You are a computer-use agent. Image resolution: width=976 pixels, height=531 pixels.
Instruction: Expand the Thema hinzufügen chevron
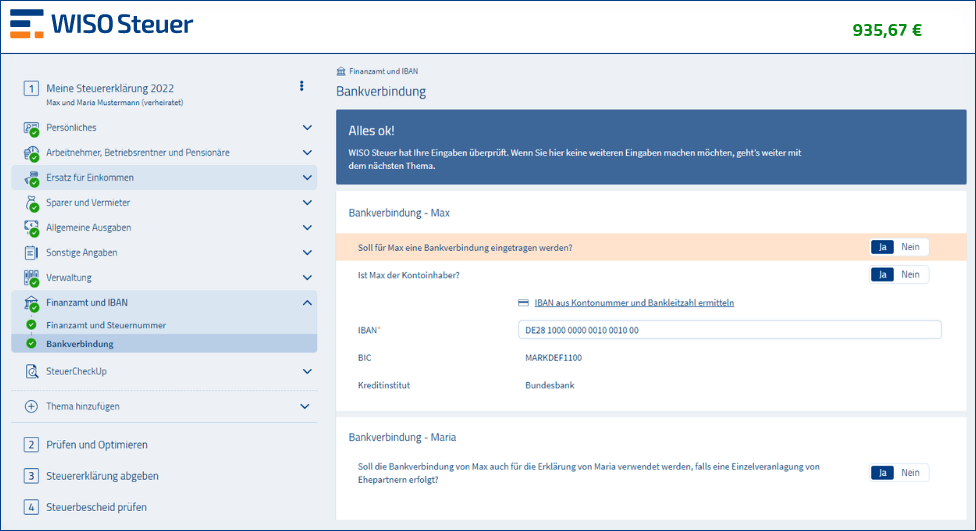click(x=305, y=406)
